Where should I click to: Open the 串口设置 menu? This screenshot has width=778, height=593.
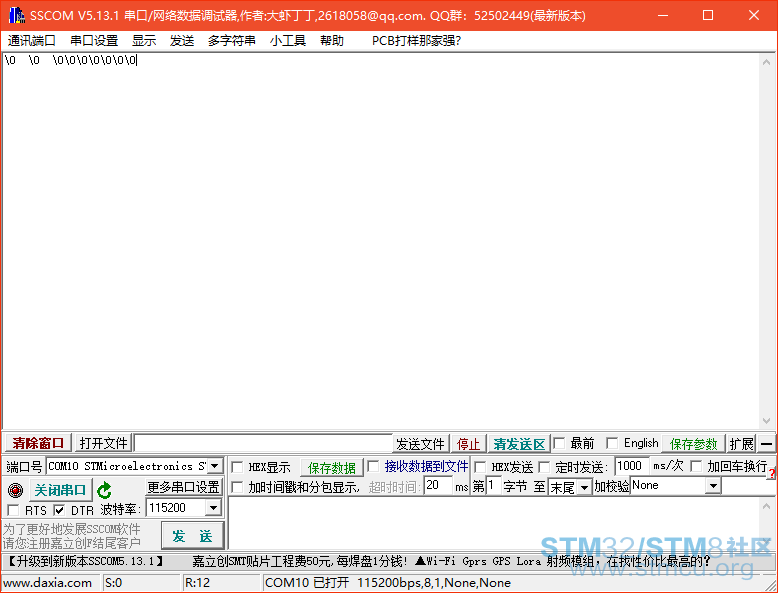tap(94, 41)
